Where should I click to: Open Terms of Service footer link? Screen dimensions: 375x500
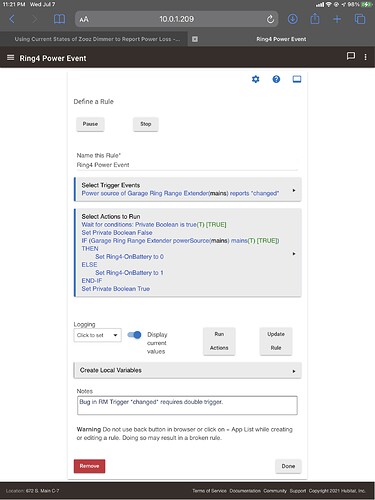coord(209,491)
